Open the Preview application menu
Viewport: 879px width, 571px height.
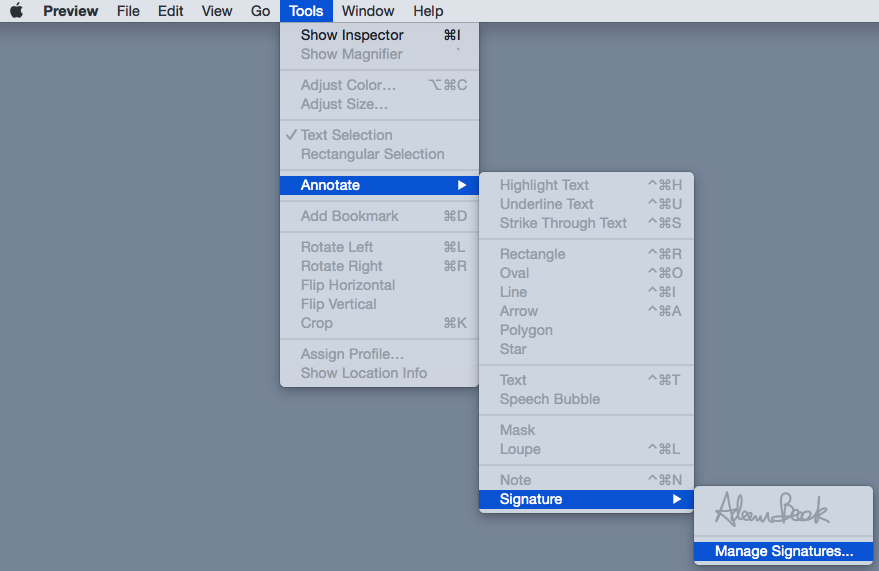(71, 11)
